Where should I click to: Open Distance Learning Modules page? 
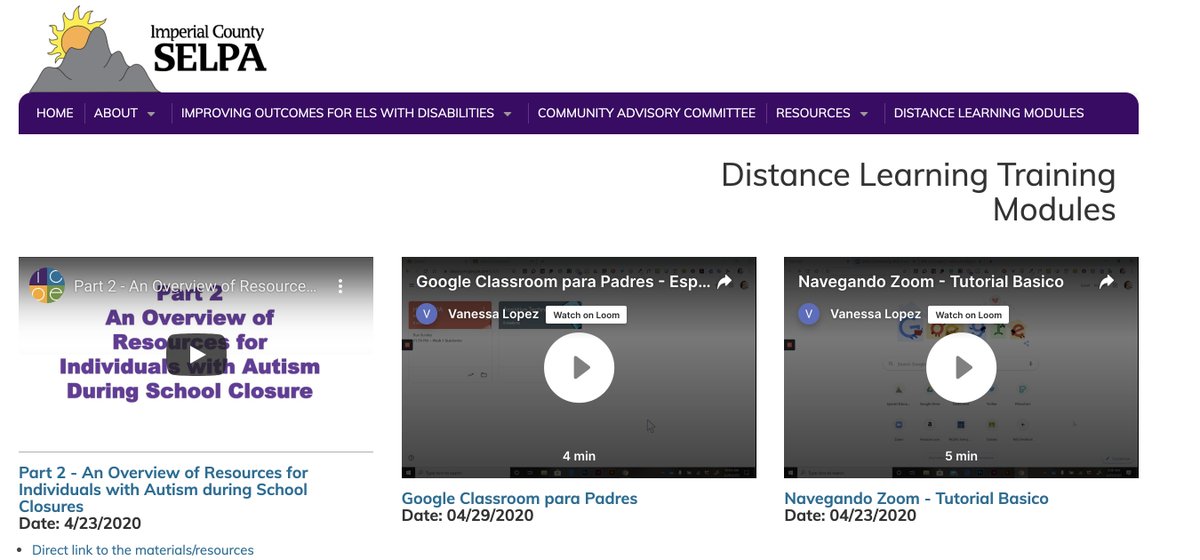pyautogui.click(x=989, y=113)
